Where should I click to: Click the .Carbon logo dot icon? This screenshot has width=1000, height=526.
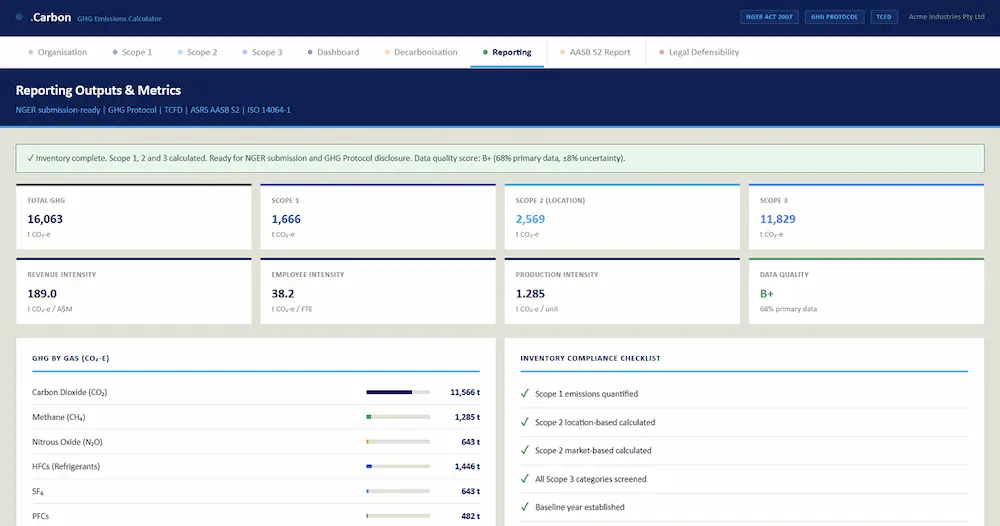click(x=19, y=17)
